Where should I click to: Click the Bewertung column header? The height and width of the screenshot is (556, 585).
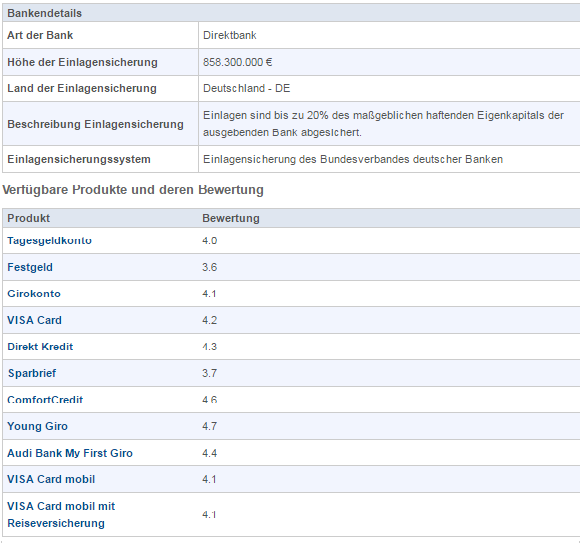click(231, 218)
